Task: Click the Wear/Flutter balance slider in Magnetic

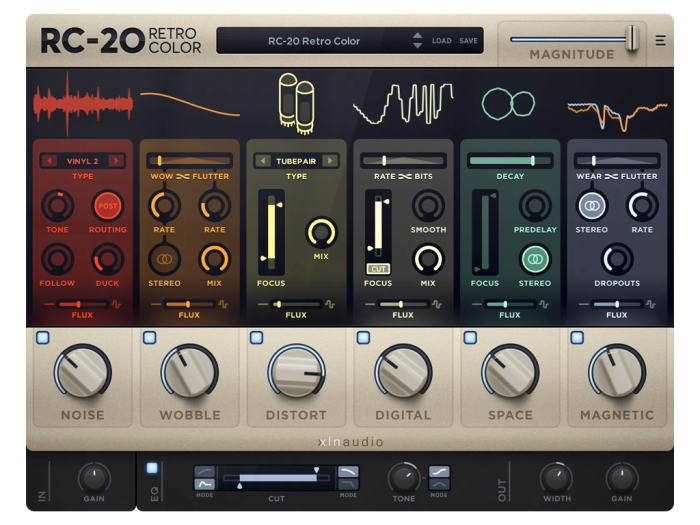Action: 617,161
